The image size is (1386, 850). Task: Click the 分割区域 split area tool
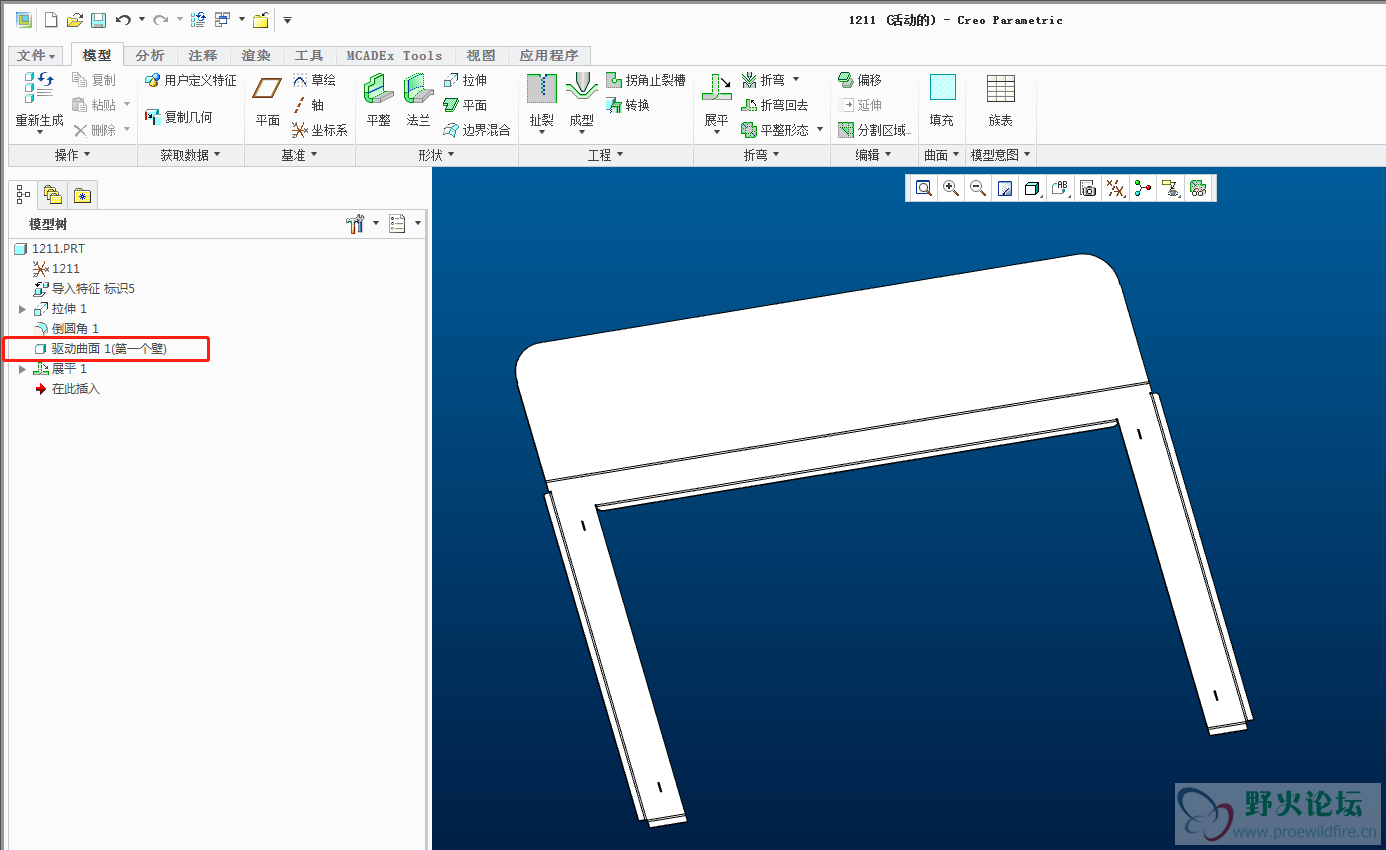coord(874,130)
